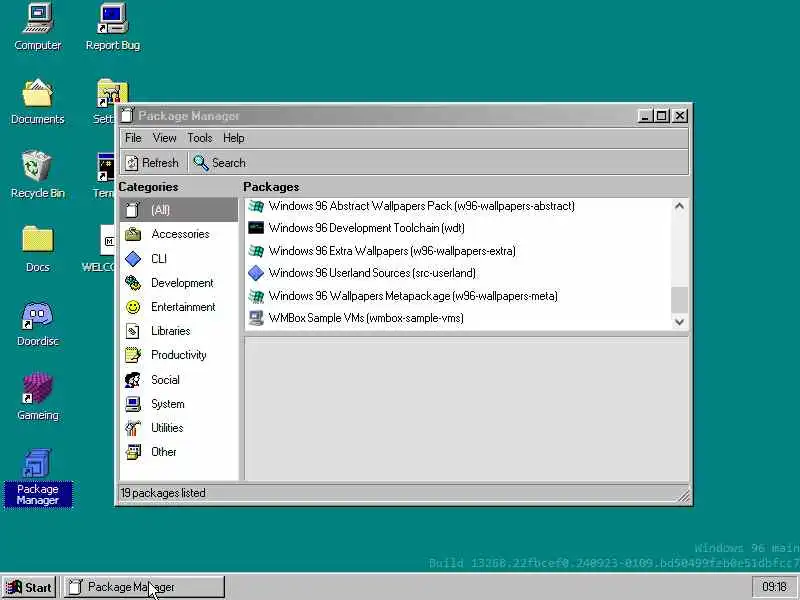Click the Libraries category label
The width and height of the screenshot is (800, 600).
(170, 331)
